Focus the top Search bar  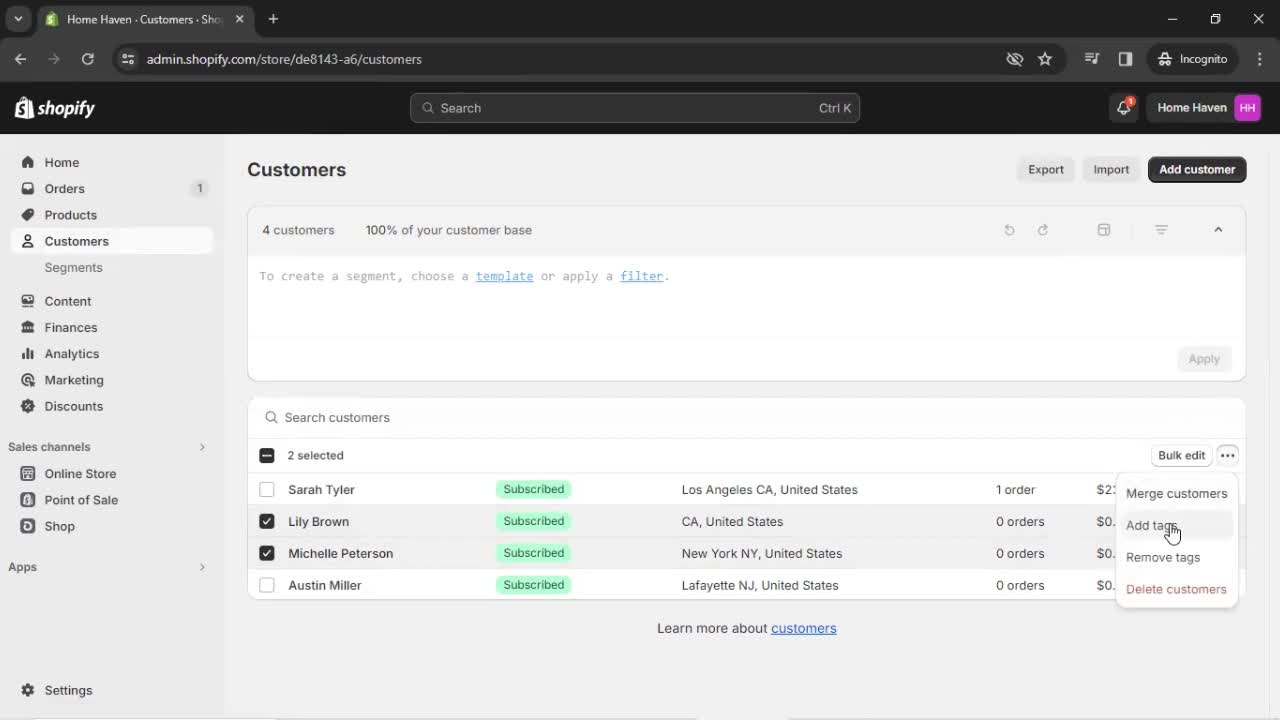click(x=635, y=108)
